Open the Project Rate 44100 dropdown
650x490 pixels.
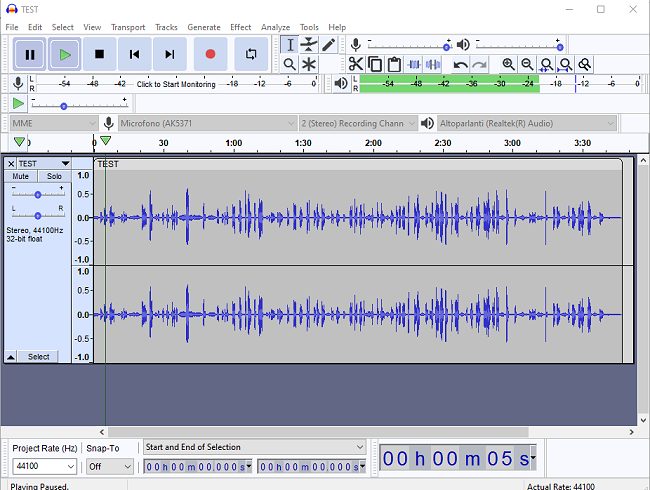tap(44, 466)
